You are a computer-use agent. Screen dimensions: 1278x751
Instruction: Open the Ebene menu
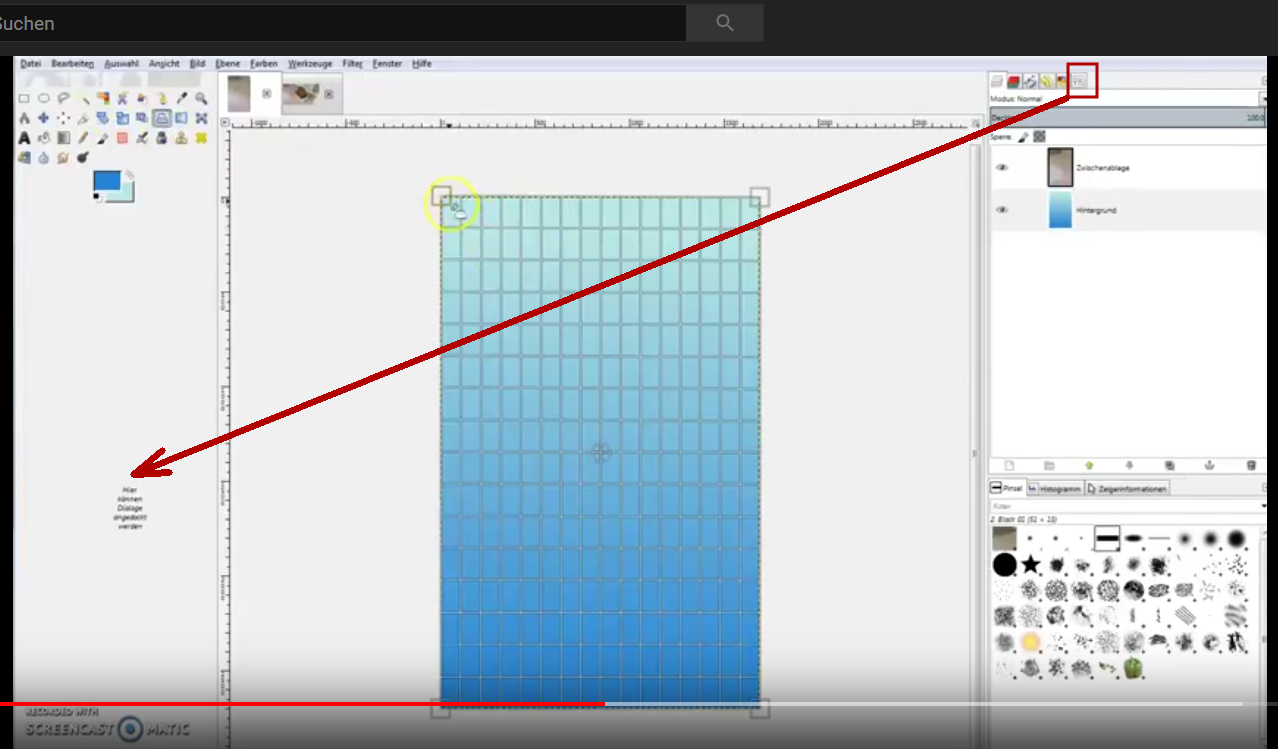[228, 64]
